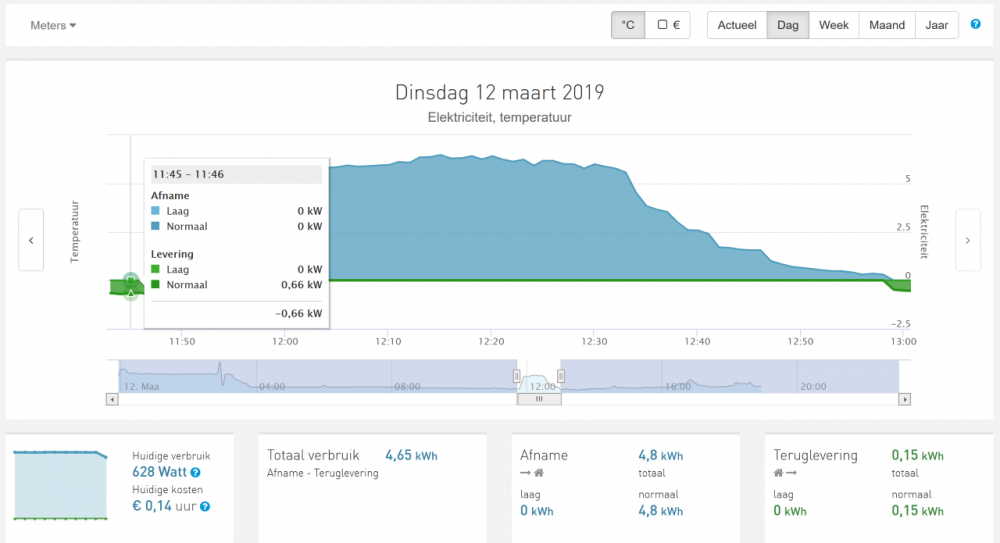Click help icon next to 628 Watt
Viewport: 1000px width, 543px height.
coord(196,472)
